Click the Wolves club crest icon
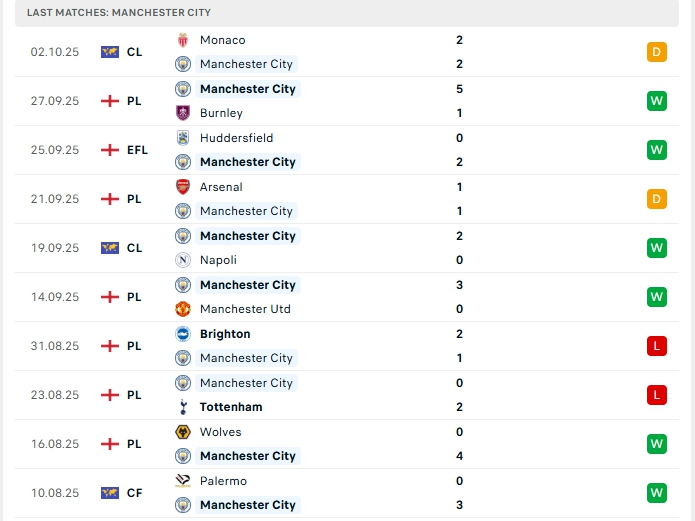Screen dimensions: 695x521 pos(182,432)
